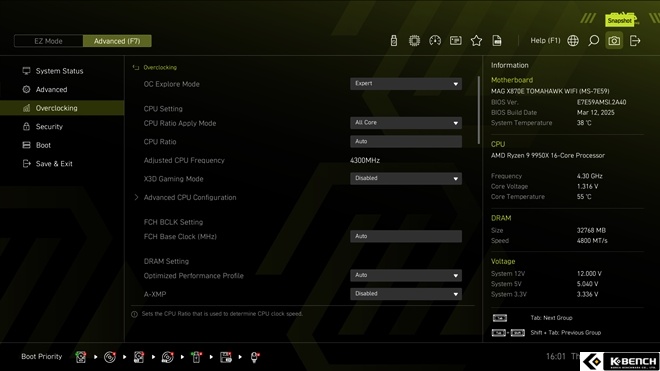660x371 pixels.
Task: Take a Snapshot with the camera icon
Action: click(x=614, y=41)
